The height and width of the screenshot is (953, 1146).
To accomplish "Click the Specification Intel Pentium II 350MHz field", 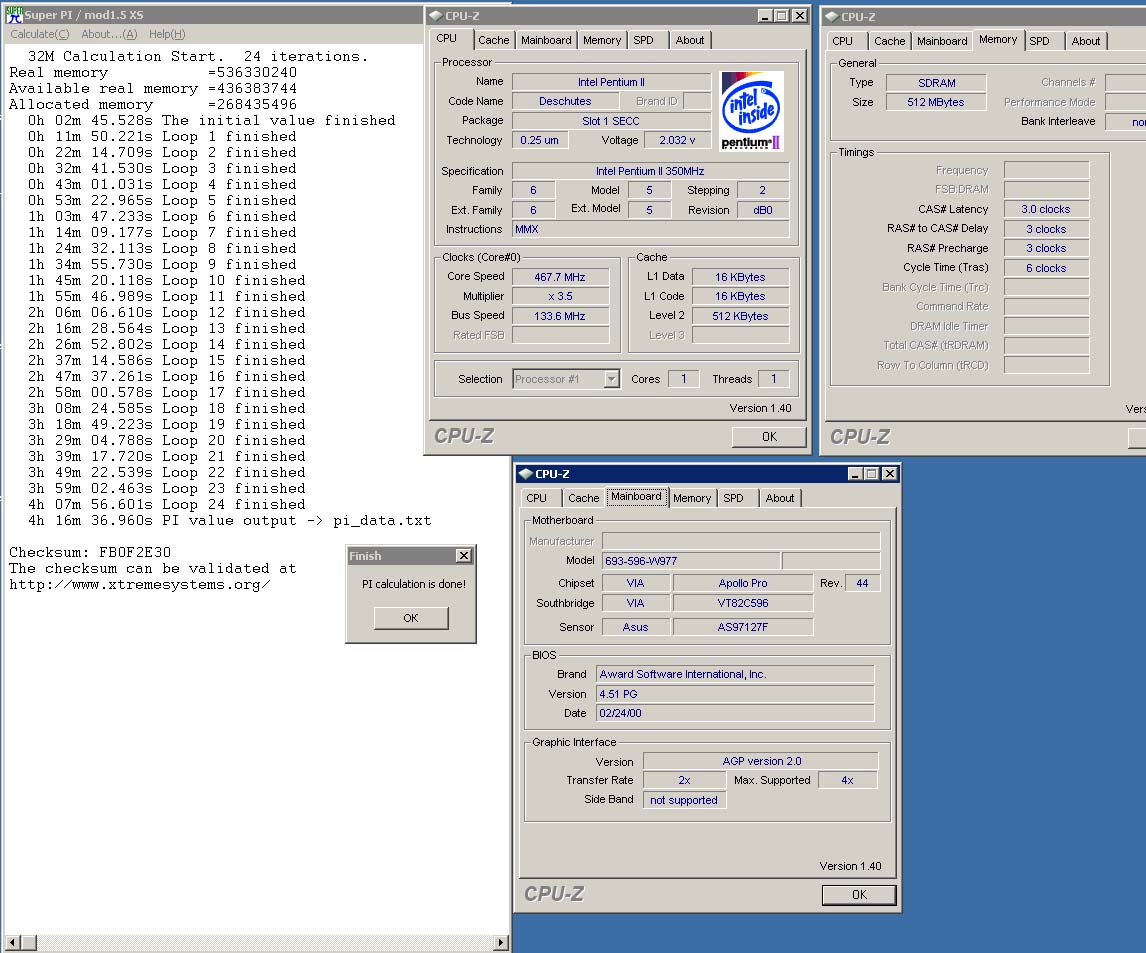I will point(650,171).
